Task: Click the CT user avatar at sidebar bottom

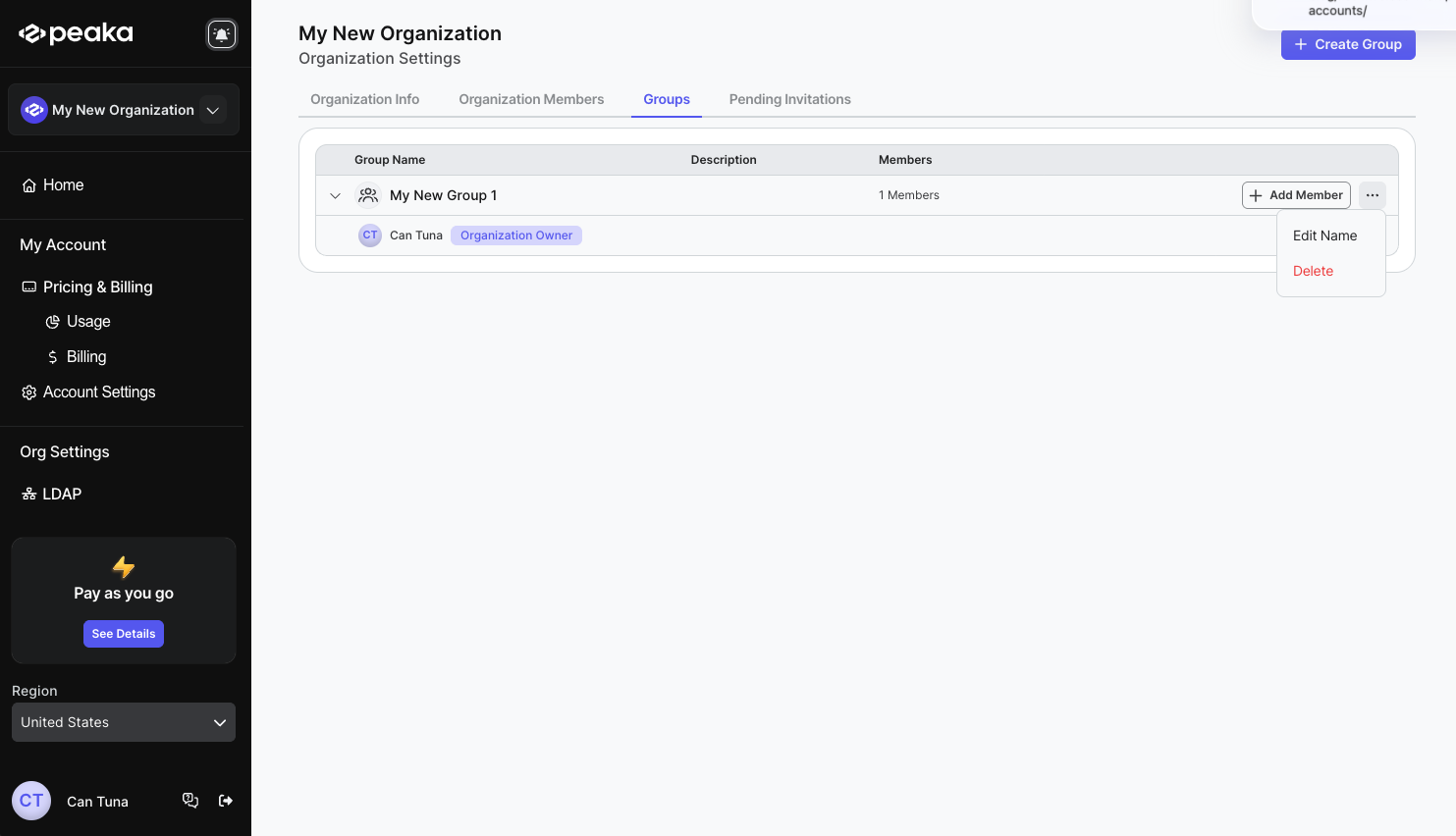Action: click(31, 801)
